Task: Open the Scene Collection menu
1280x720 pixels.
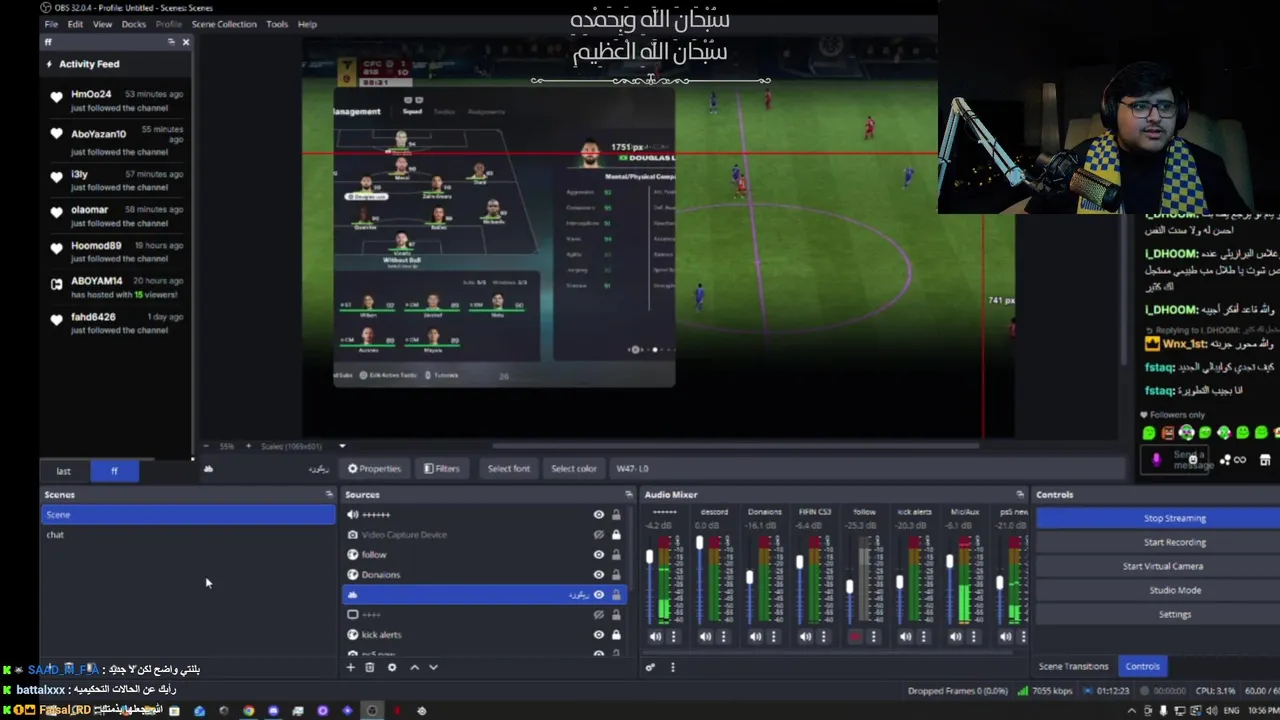Action: point(224,24)
